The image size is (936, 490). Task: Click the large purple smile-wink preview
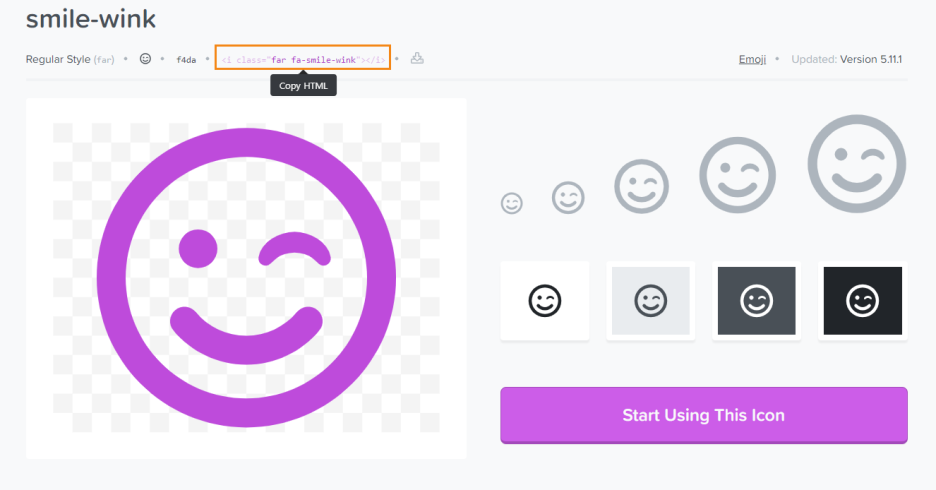tap(246, 278)
